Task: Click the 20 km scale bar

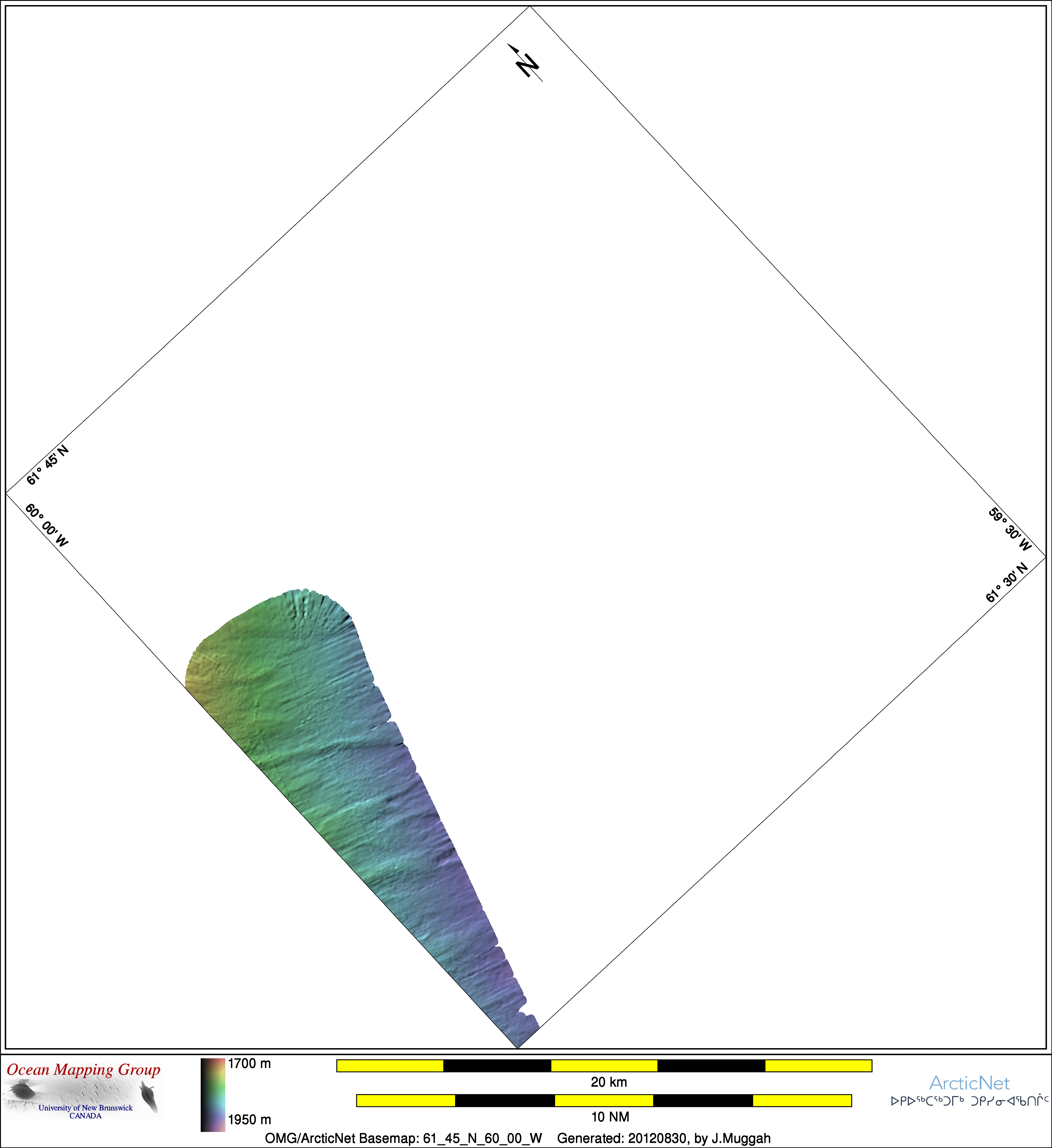Action: (x=604, y=1066)
